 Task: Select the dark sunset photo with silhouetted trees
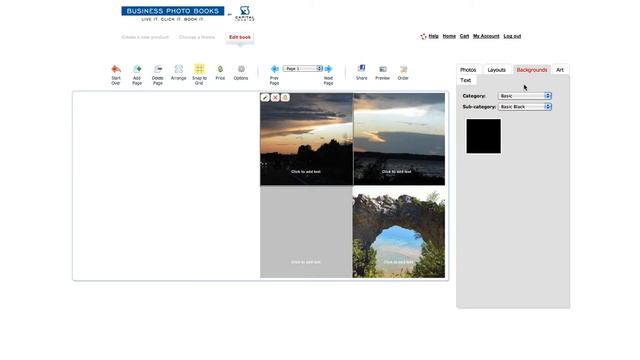[x=307, y=139]
